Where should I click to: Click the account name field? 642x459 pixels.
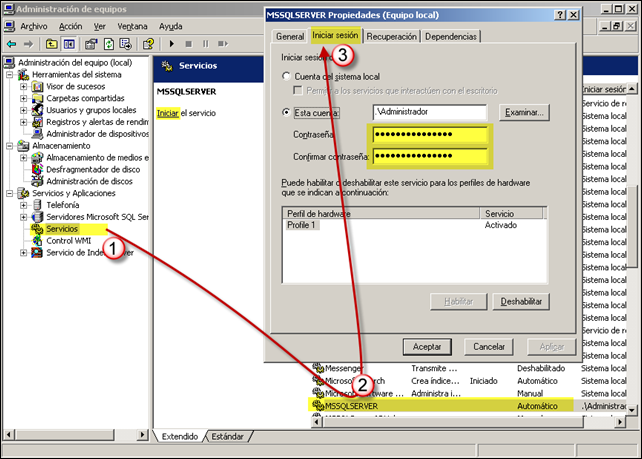[430, 112]
